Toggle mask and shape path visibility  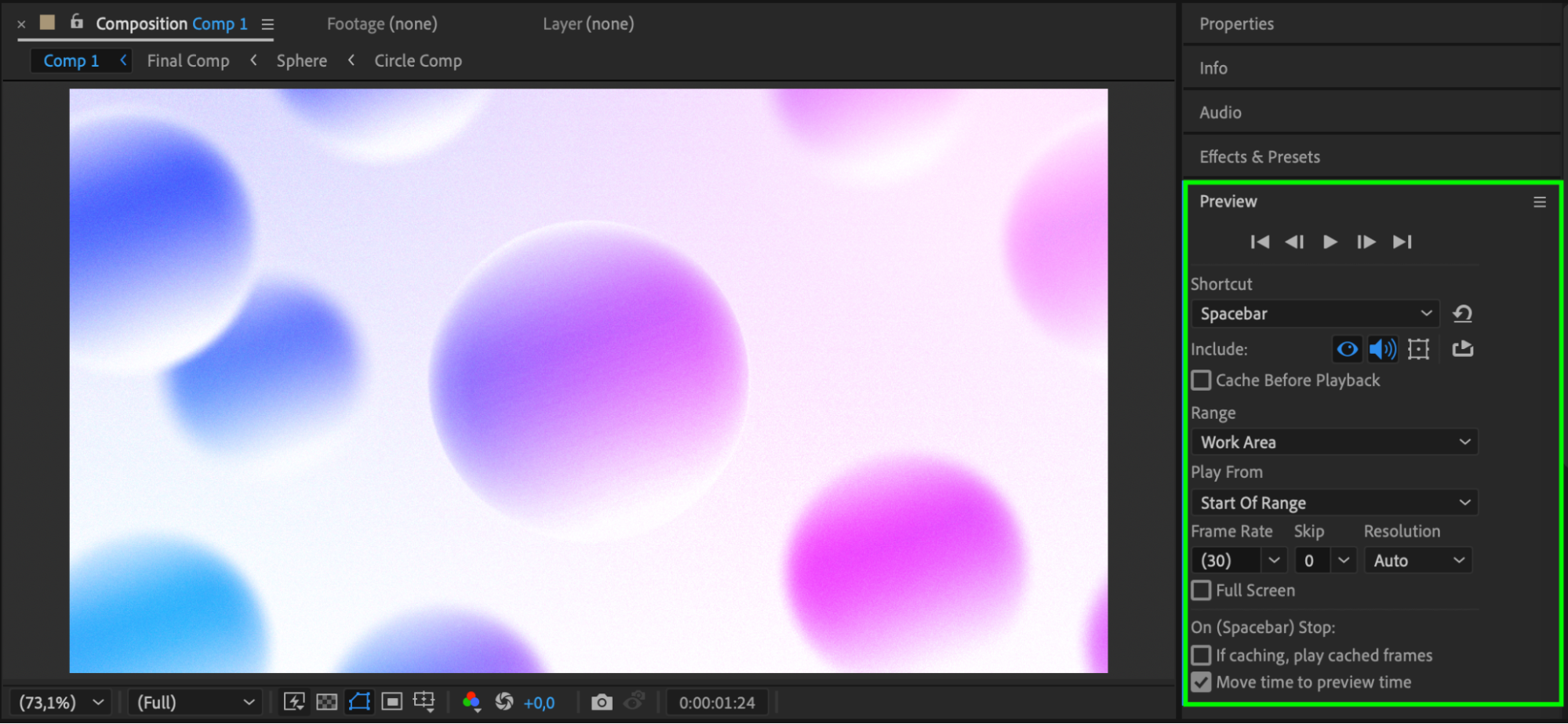pos(359,701)
